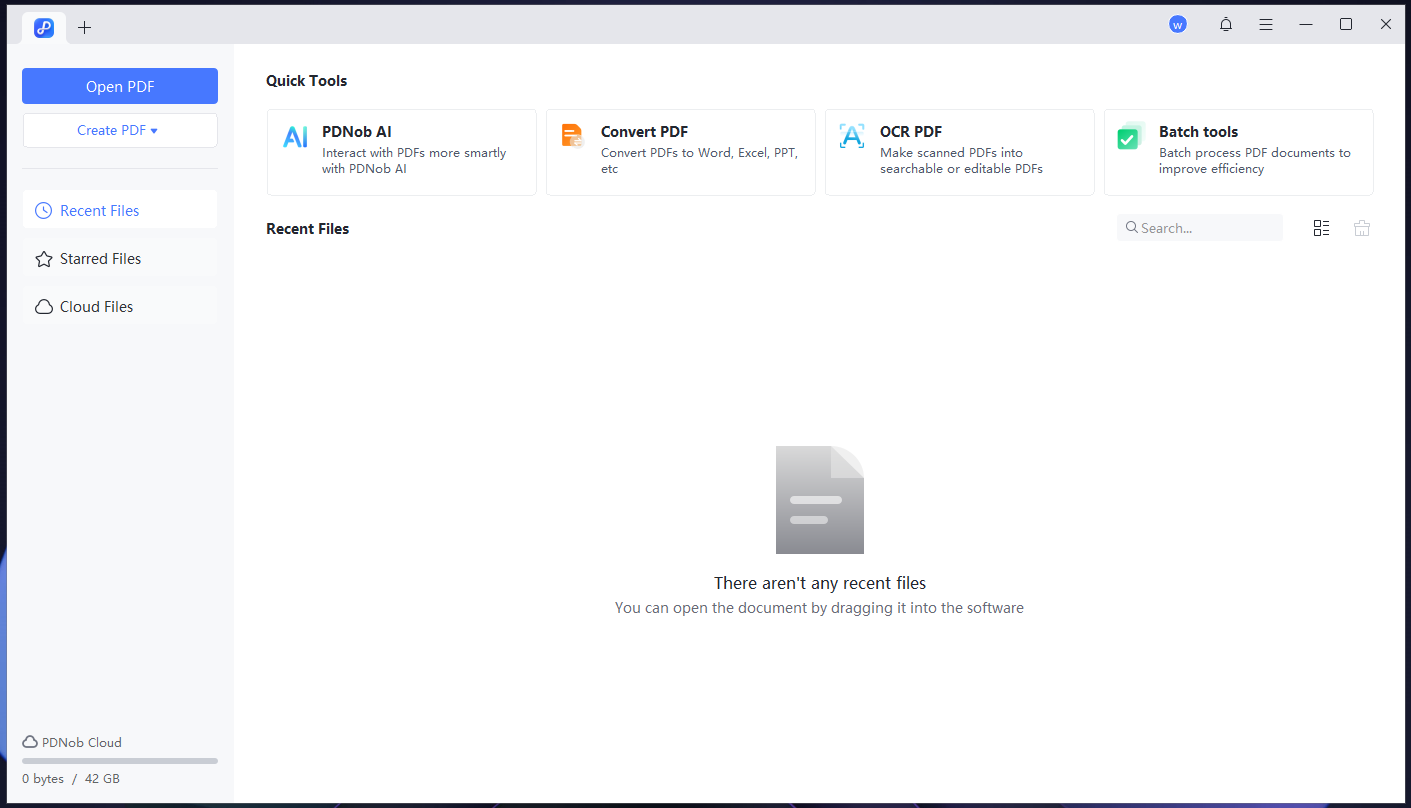Minimize the PDNob window
The height and width of the screenshot is (808, 1411).
click(x=1306, y=24)
